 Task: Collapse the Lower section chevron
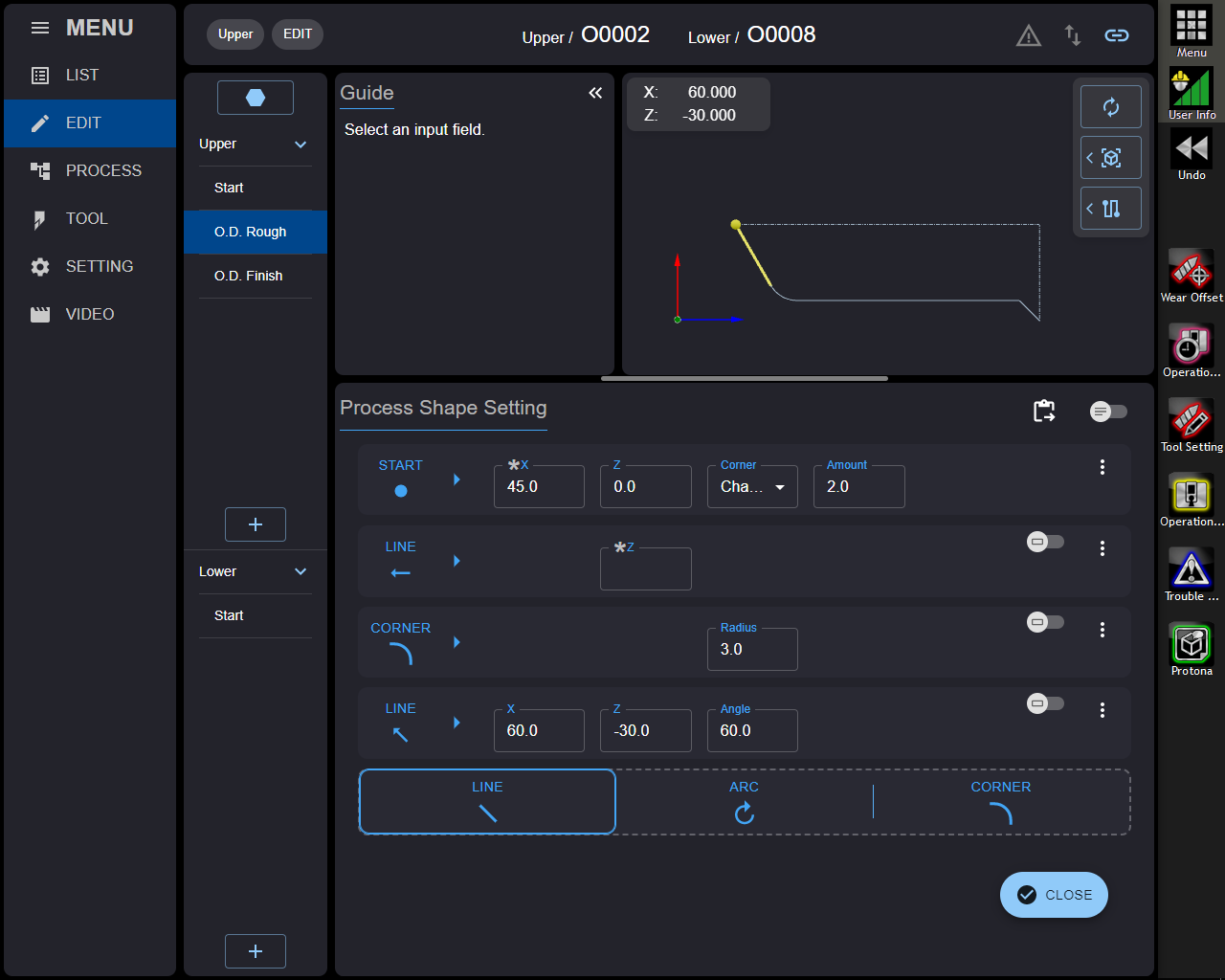(301, 571)
